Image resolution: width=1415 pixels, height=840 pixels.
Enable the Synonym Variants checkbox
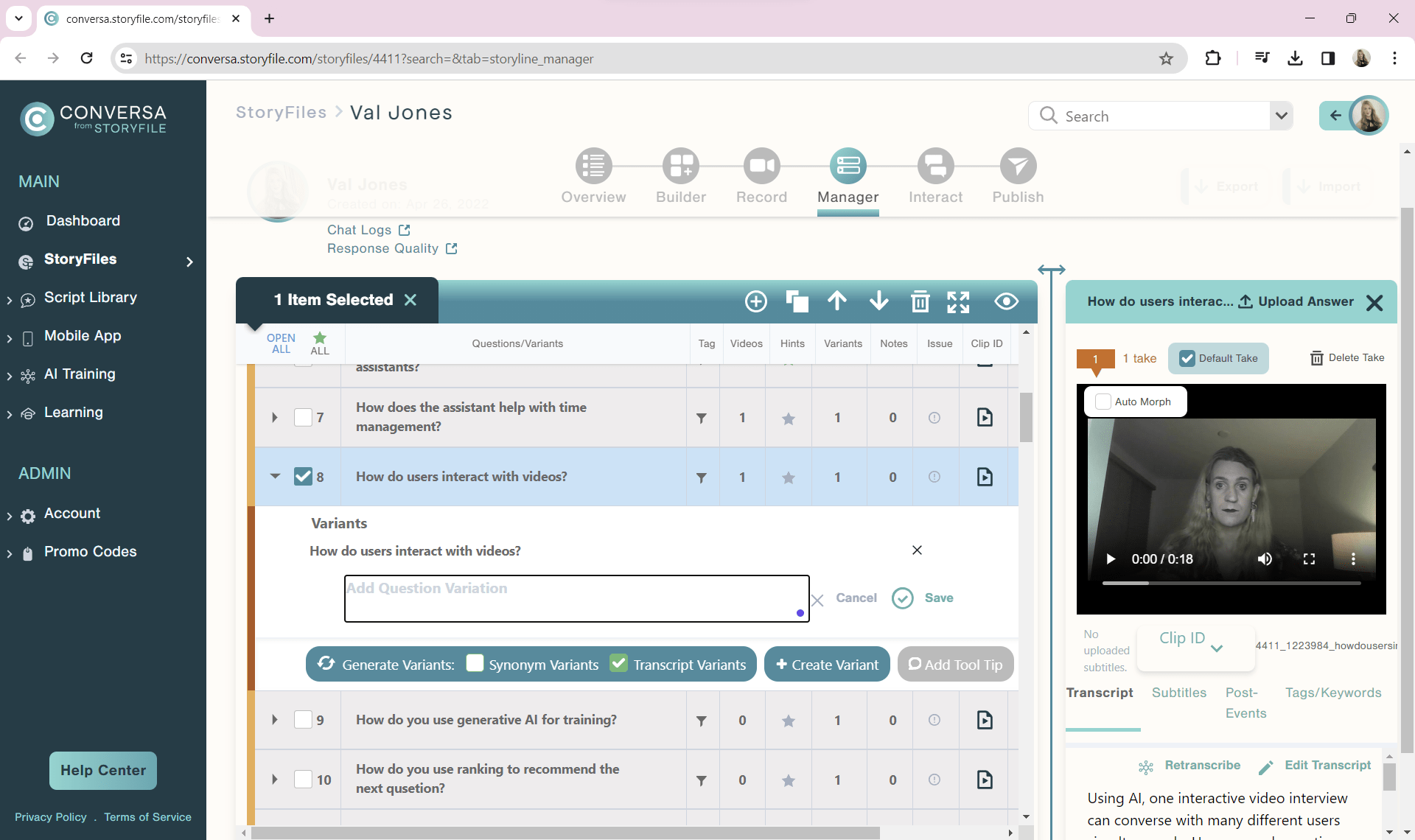[475, 663]
